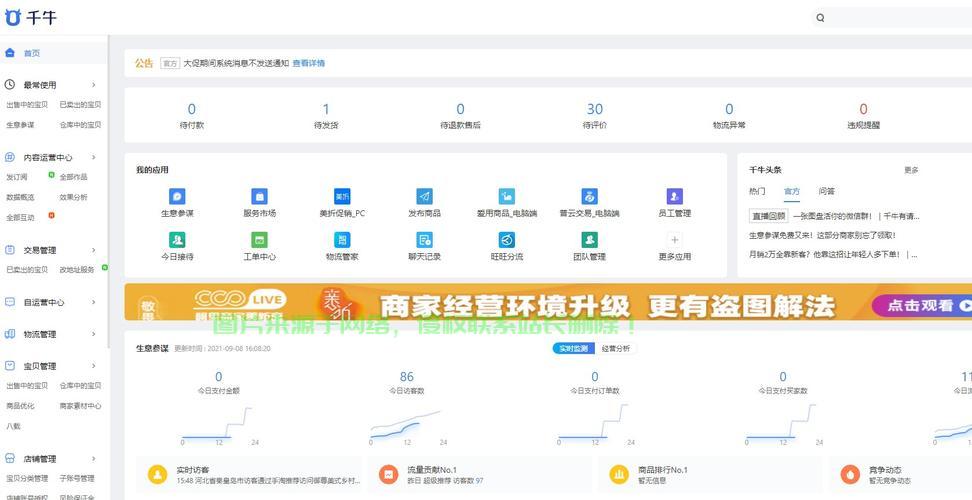
Task: Open the 发布商品 paper-plane icon
Action: [x=425, y=196]
